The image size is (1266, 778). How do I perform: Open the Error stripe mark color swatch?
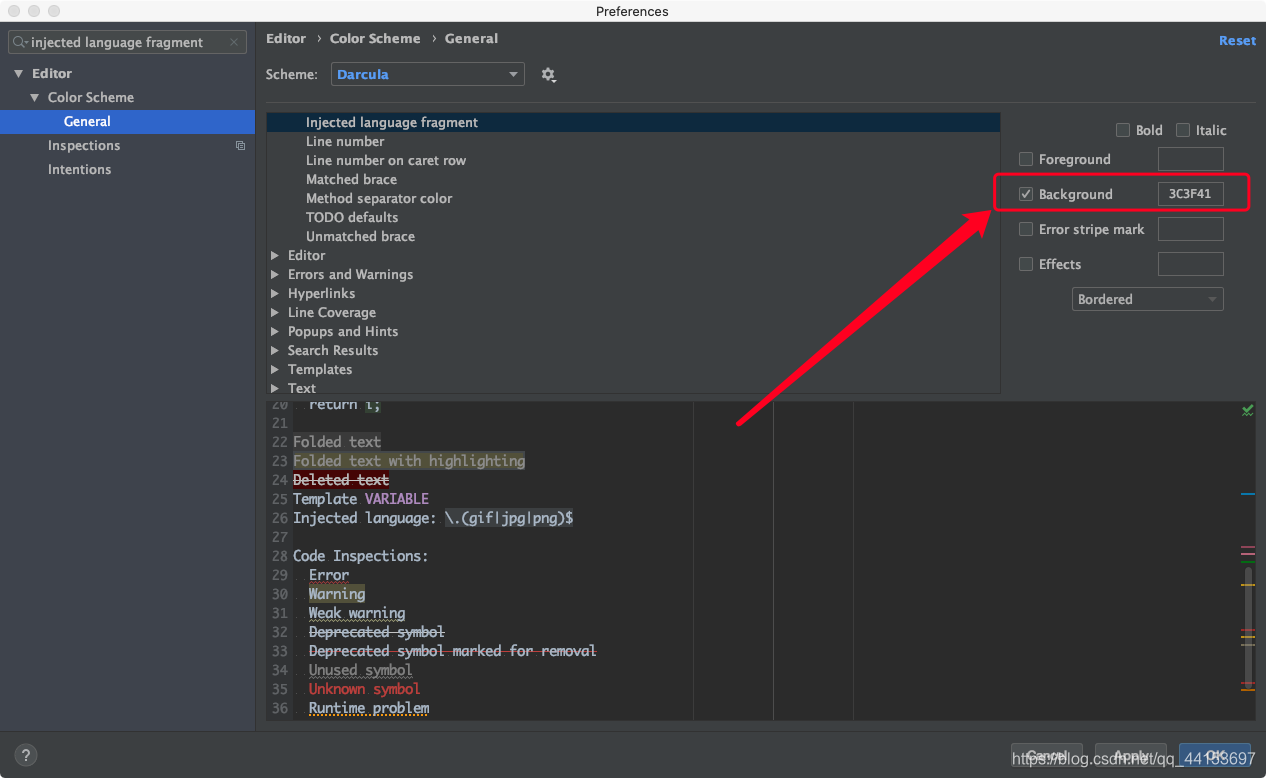click(1190, 229)
